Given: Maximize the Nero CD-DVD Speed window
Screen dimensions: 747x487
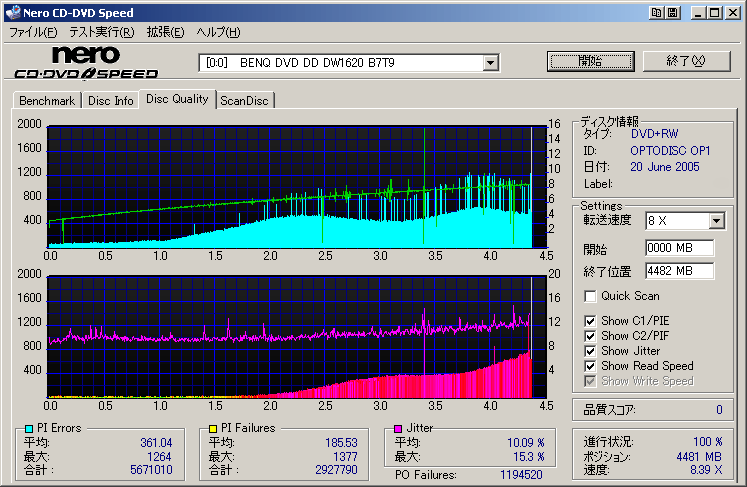Looking at the screenshot, I should coord(715,13).
